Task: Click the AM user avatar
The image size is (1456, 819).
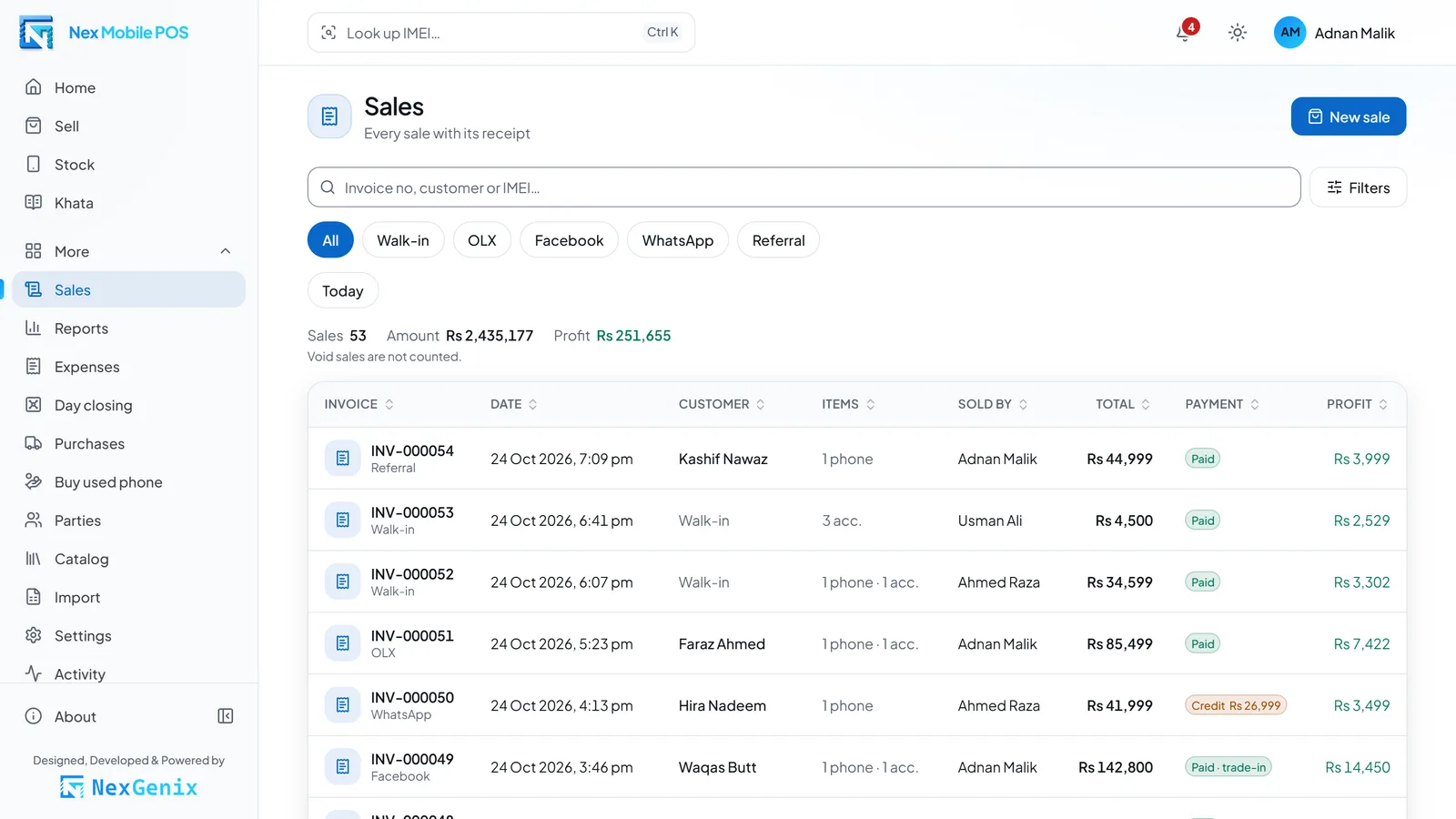Action: click(x=1289, y=33)
